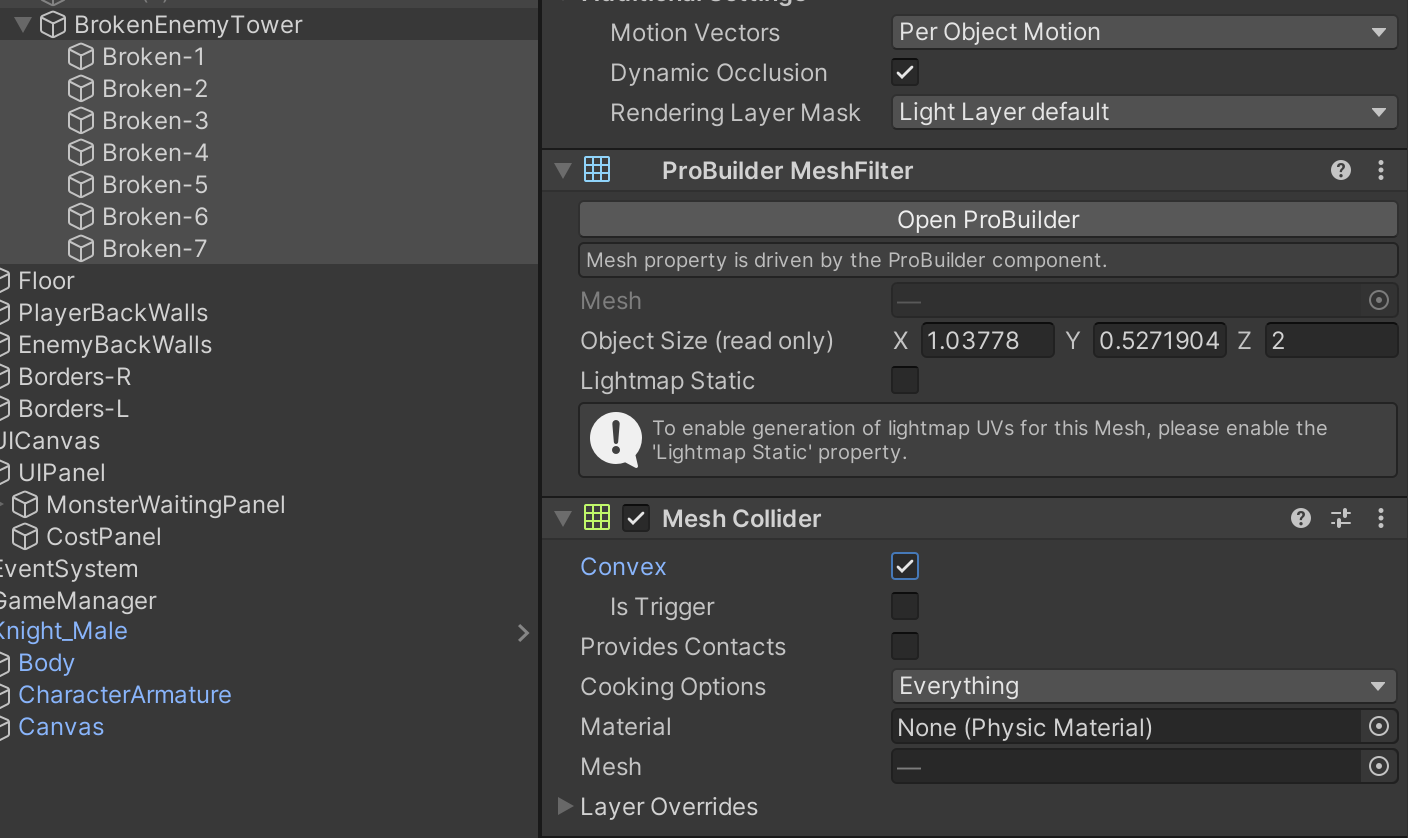Click the lightmap UV warning icon
This screenshot has height=838, width=1408.
[616, 440]
